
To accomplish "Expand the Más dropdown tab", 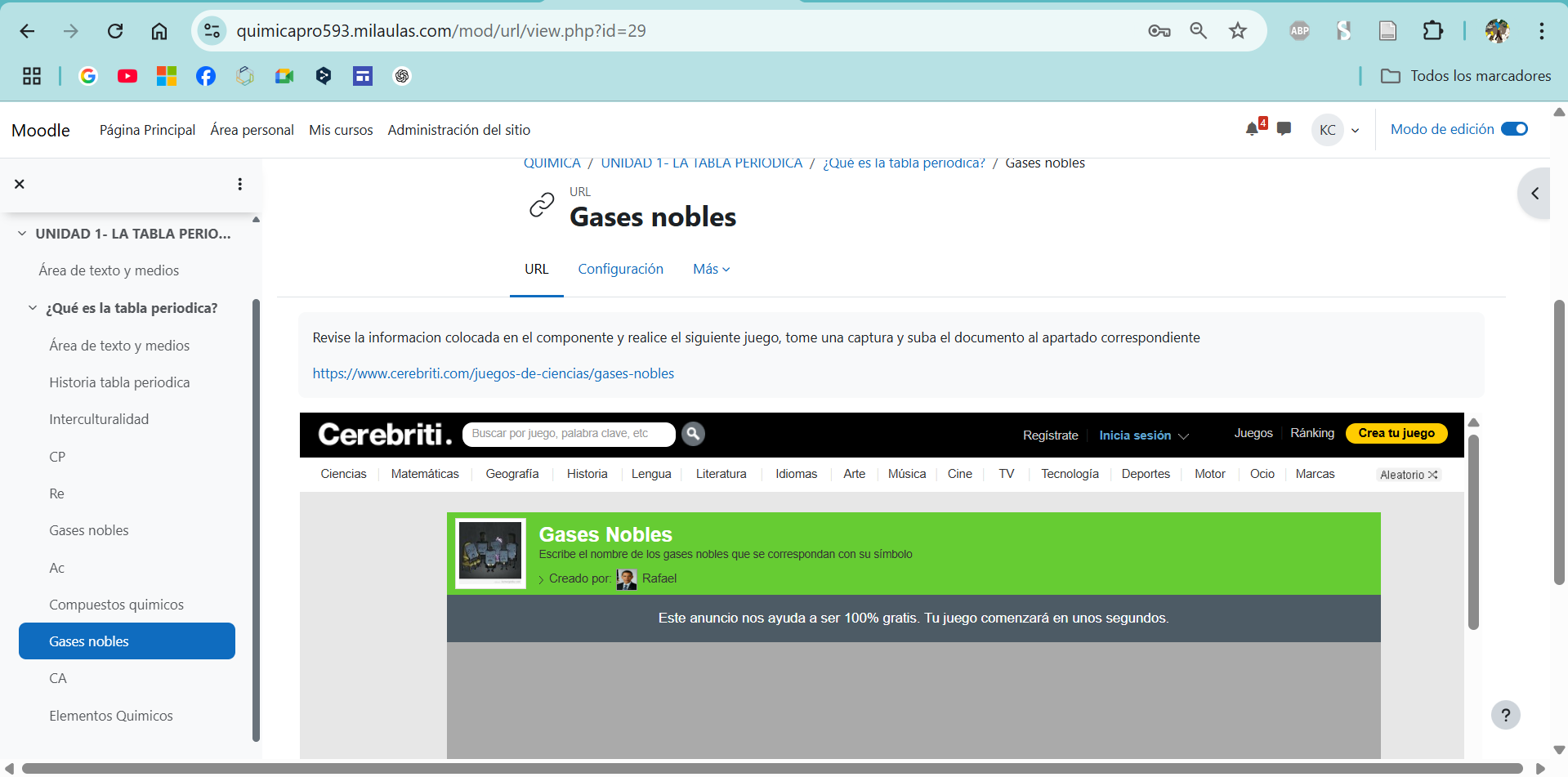I will 711,269.
